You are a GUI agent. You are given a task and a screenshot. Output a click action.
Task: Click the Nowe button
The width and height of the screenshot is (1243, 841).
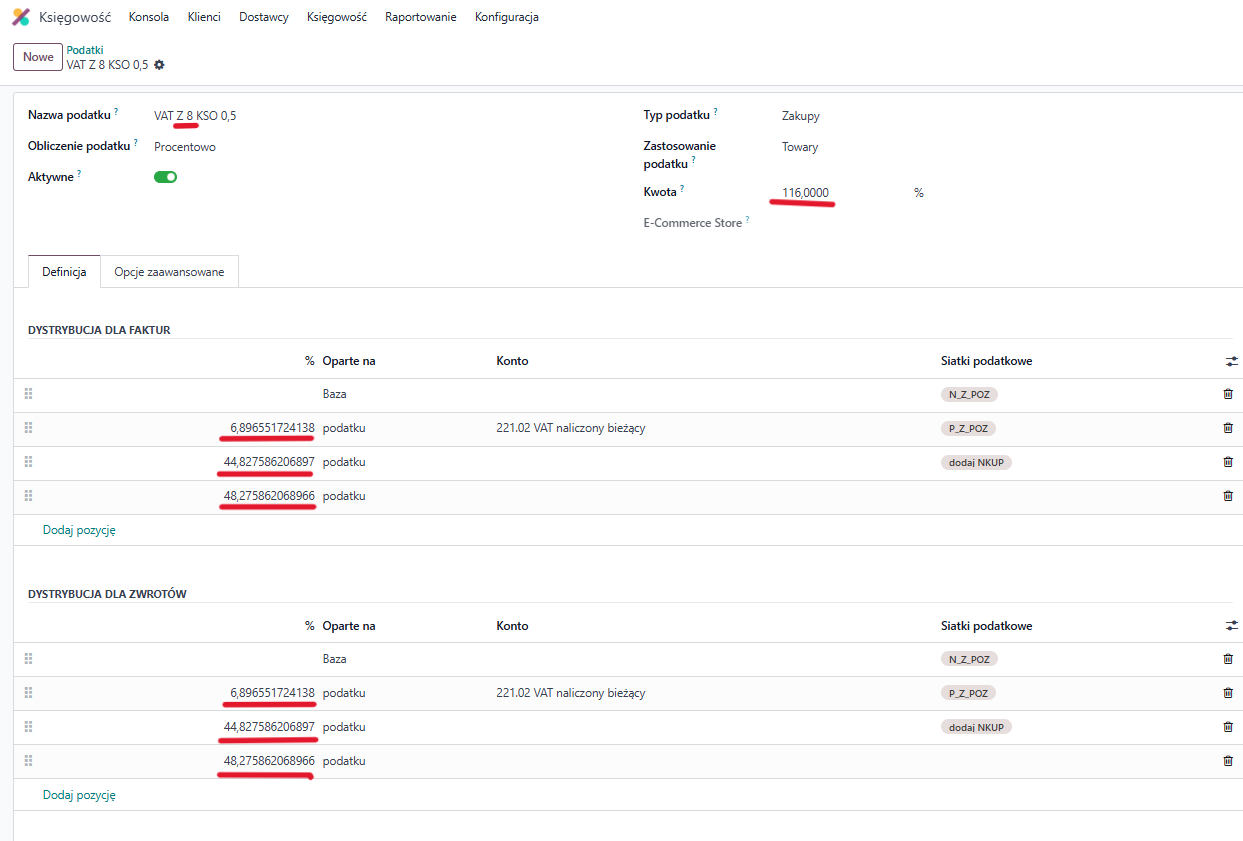[x=38, y=57]
